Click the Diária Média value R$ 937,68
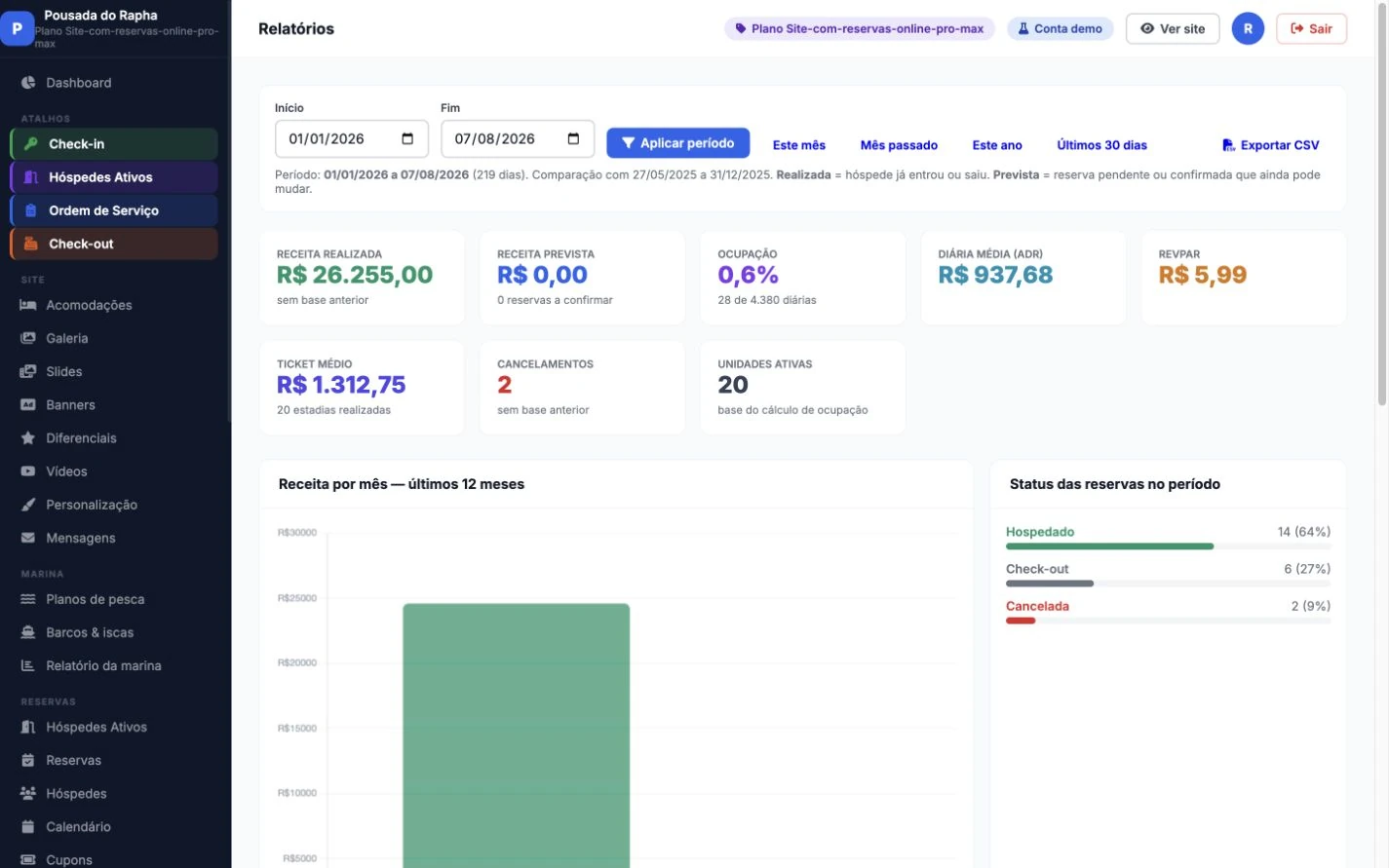This screenshot has height=868, width=1389. tap(995, 275)
